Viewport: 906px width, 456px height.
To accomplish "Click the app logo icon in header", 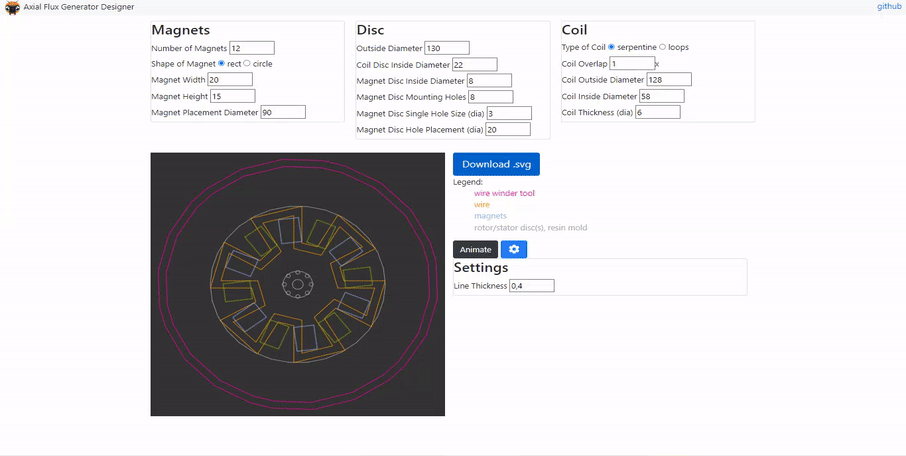I will coord(12,8).
